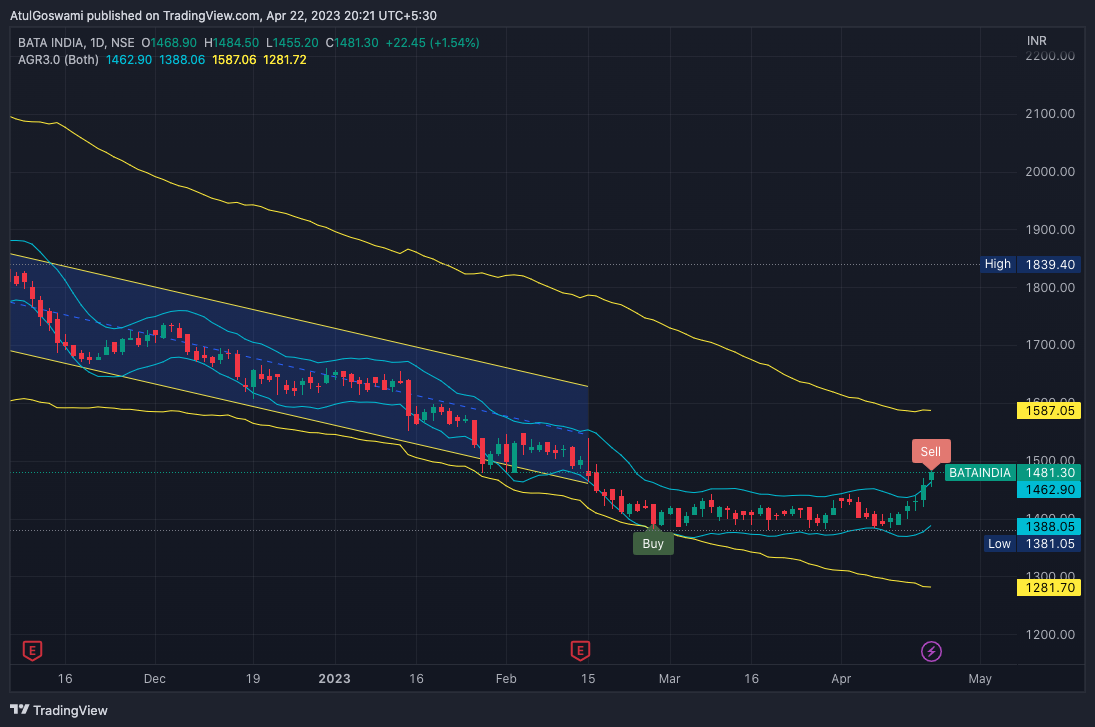
Task: Click the INR currency label
Action: tap(1036, 41)
